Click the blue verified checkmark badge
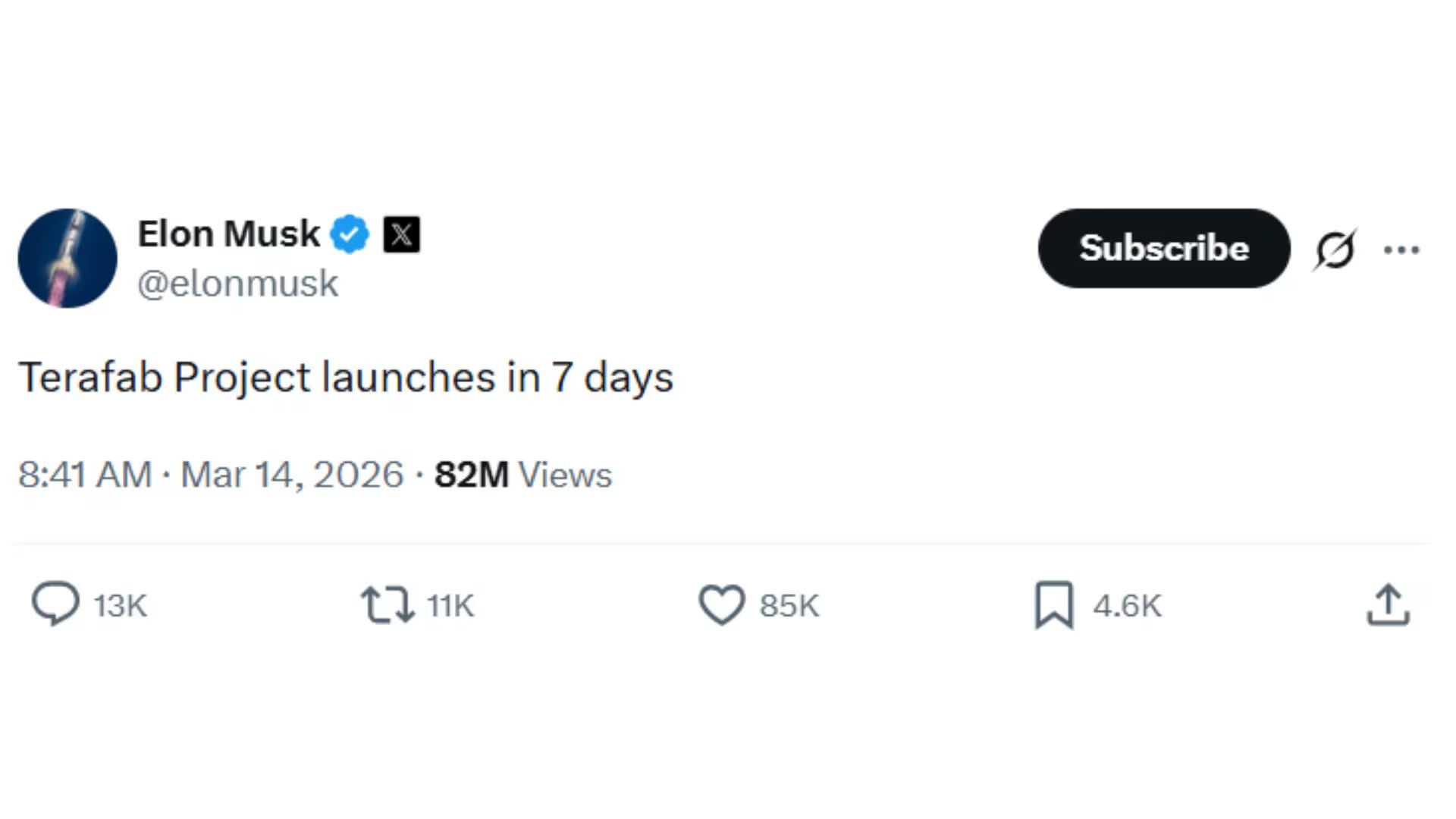Image resolution: width=1456 pixels, height=819 pixels. (x=350, y=234)
